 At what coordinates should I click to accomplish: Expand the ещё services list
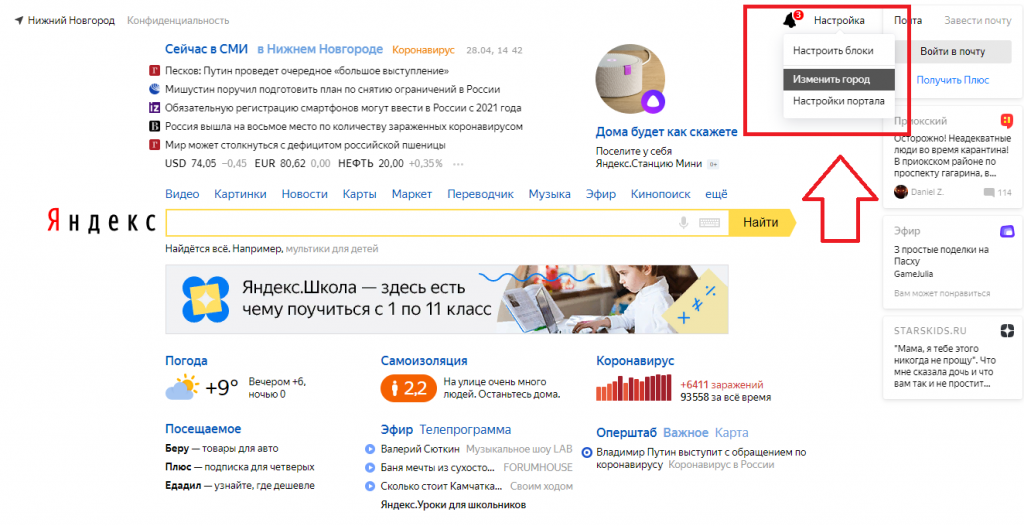(716, 194)
